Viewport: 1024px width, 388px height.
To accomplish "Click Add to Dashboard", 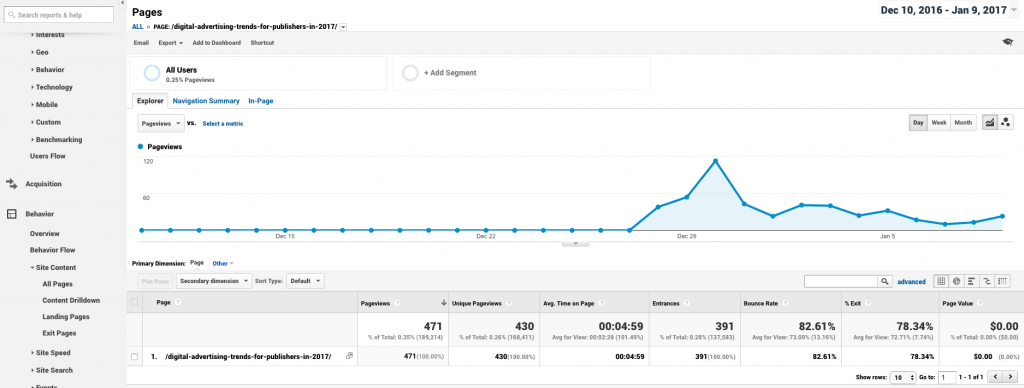I will [x=216, y=42].
